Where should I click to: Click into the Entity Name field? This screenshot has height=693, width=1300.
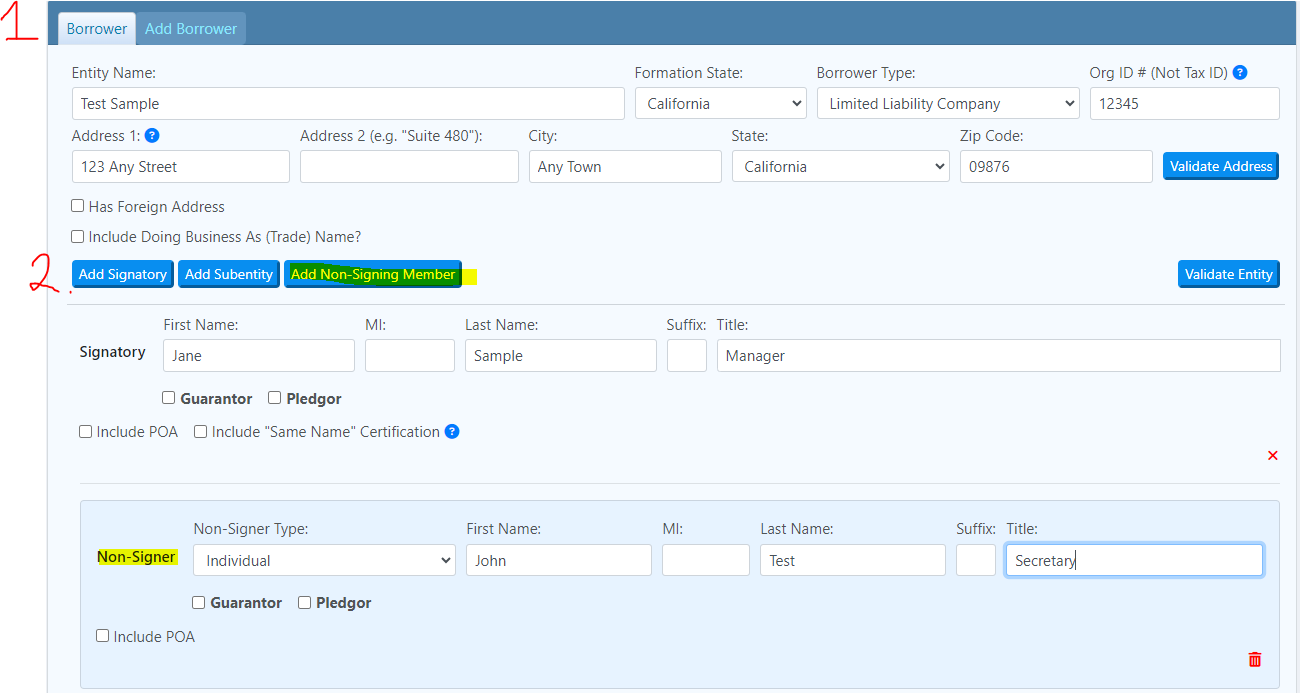[x=348, y=104]
